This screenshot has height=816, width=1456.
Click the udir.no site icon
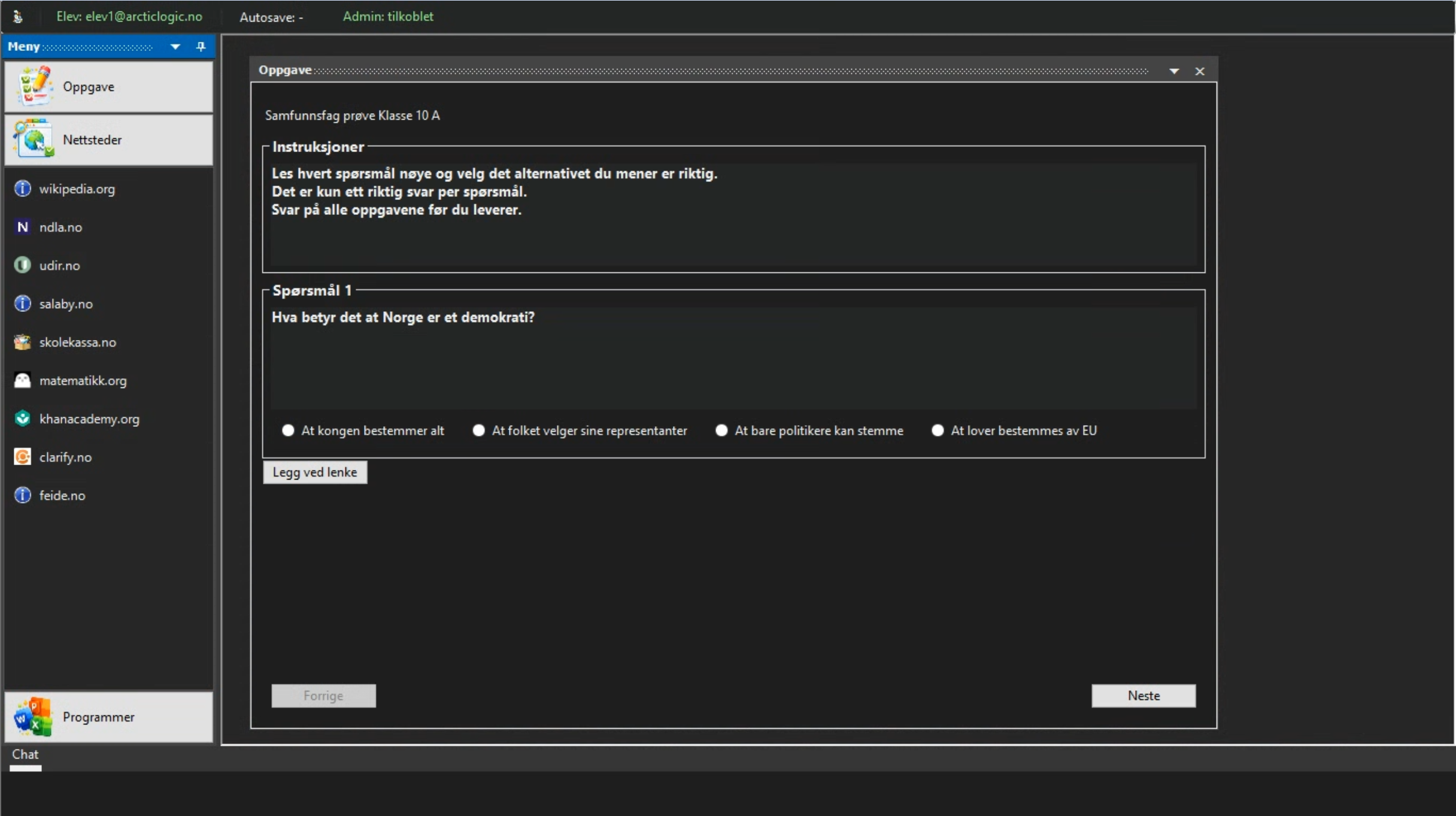click(x=23, y=265)
